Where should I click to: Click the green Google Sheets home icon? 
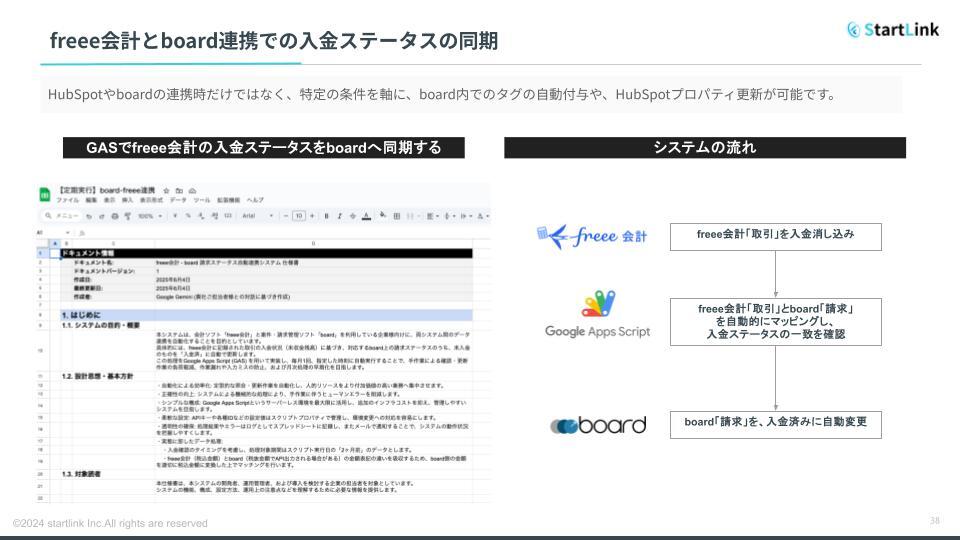point(45,195)
